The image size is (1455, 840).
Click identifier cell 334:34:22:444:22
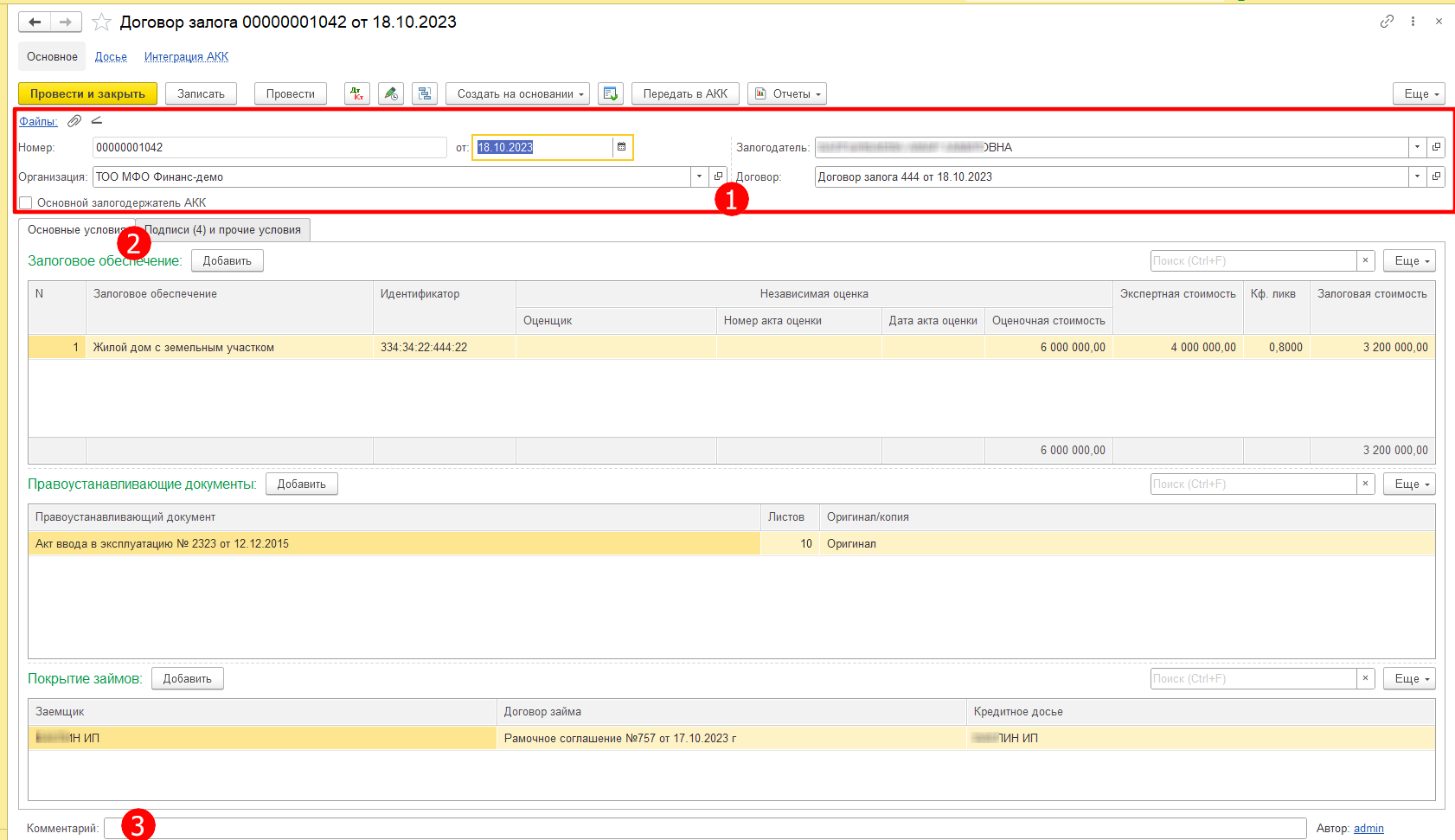pyautogui.click(x=444, y=347)
